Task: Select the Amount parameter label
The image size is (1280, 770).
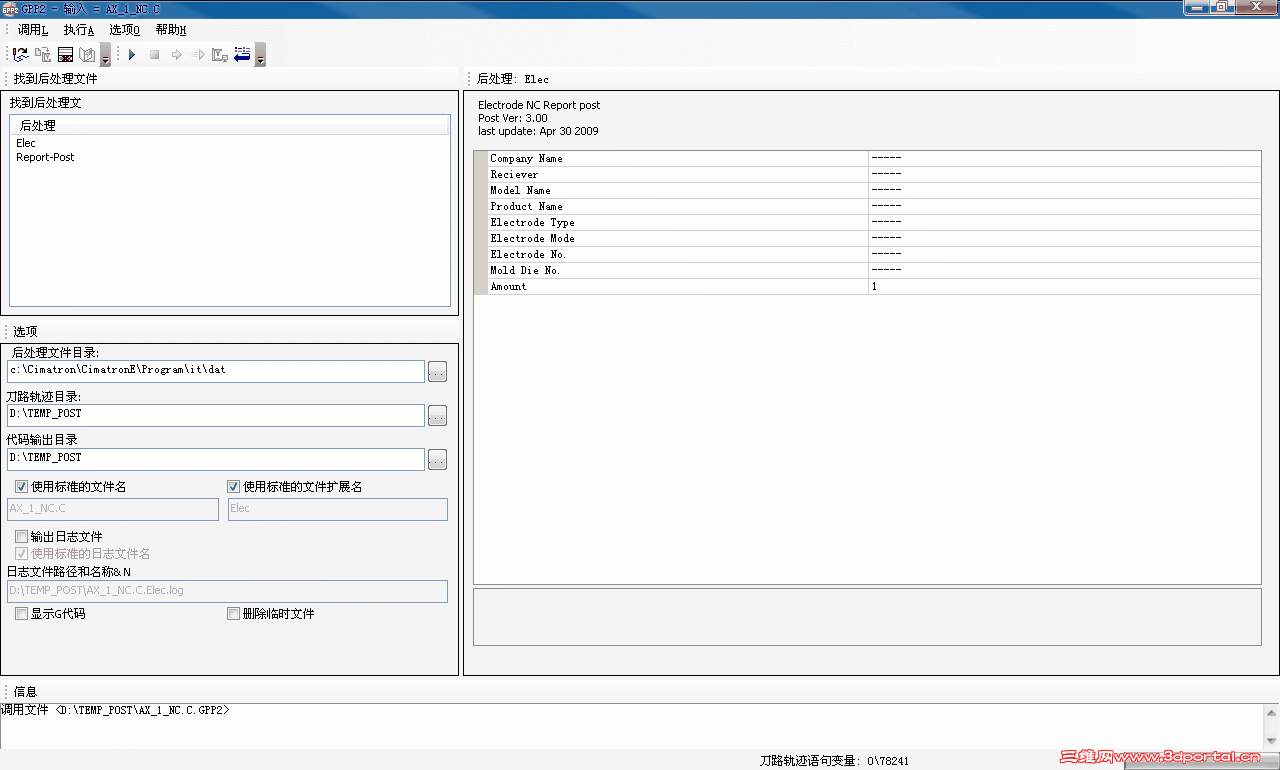Action: coord(508,286)
